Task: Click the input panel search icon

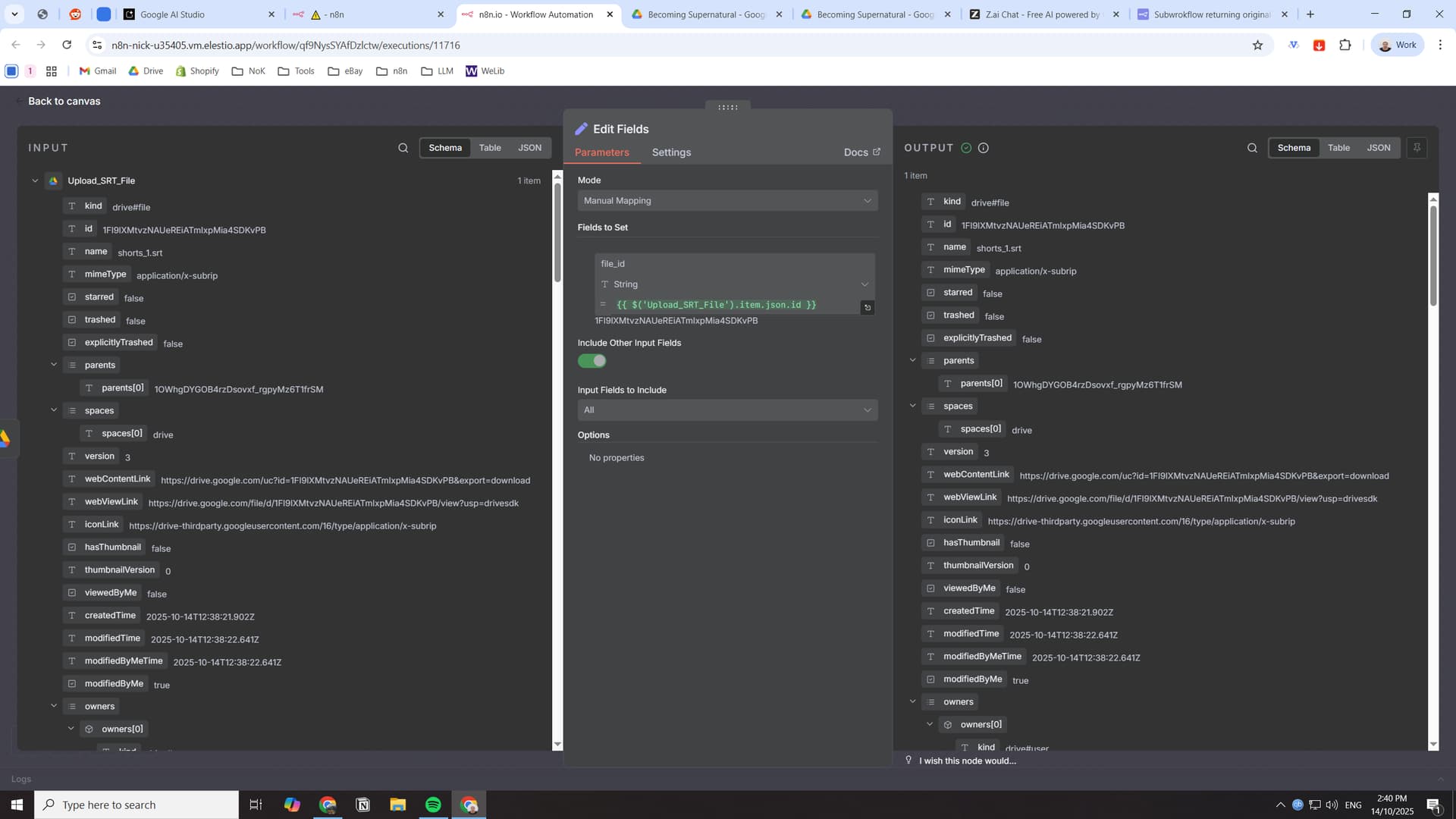Action: click(403, 148)
